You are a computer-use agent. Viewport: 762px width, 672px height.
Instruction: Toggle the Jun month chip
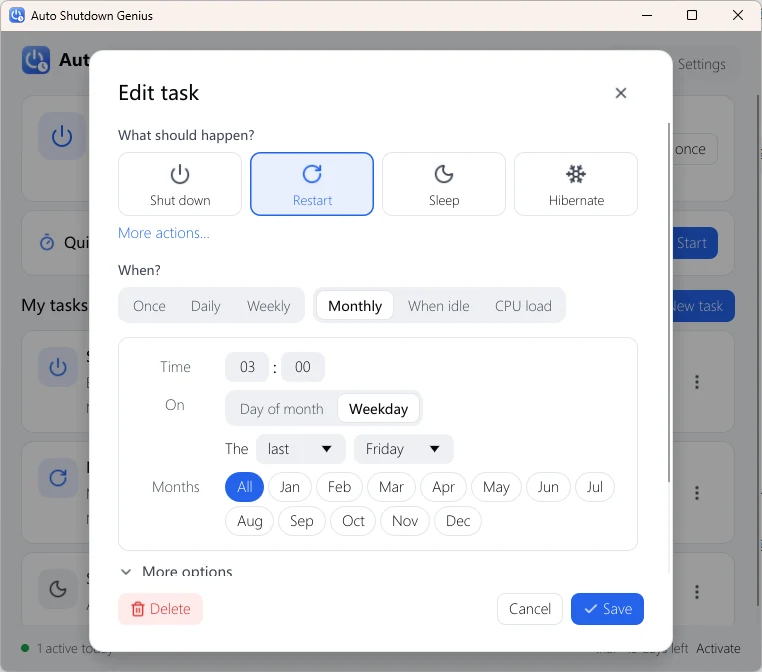point(548,487)
